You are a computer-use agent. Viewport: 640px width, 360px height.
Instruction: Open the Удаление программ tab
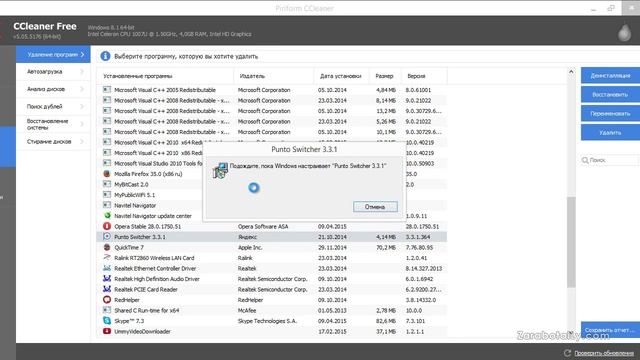[53, 54]
